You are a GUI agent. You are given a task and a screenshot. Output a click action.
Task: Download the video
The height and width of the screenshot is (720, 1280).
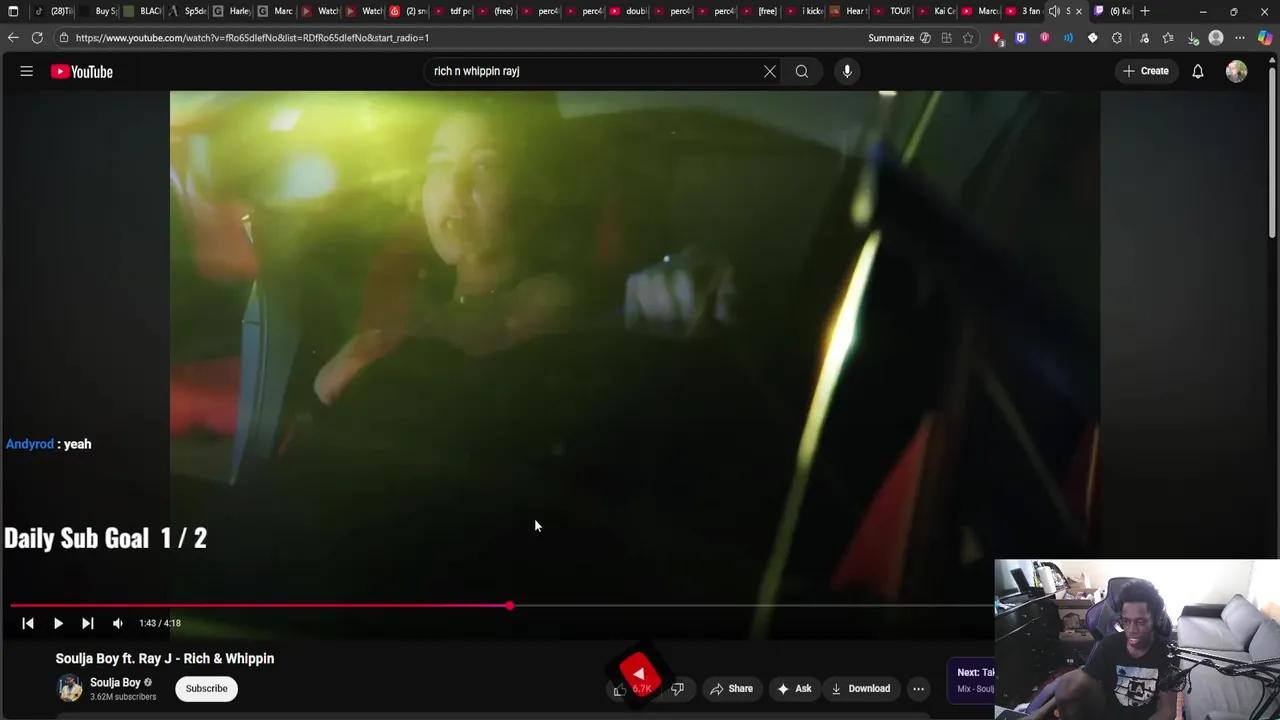860,688
